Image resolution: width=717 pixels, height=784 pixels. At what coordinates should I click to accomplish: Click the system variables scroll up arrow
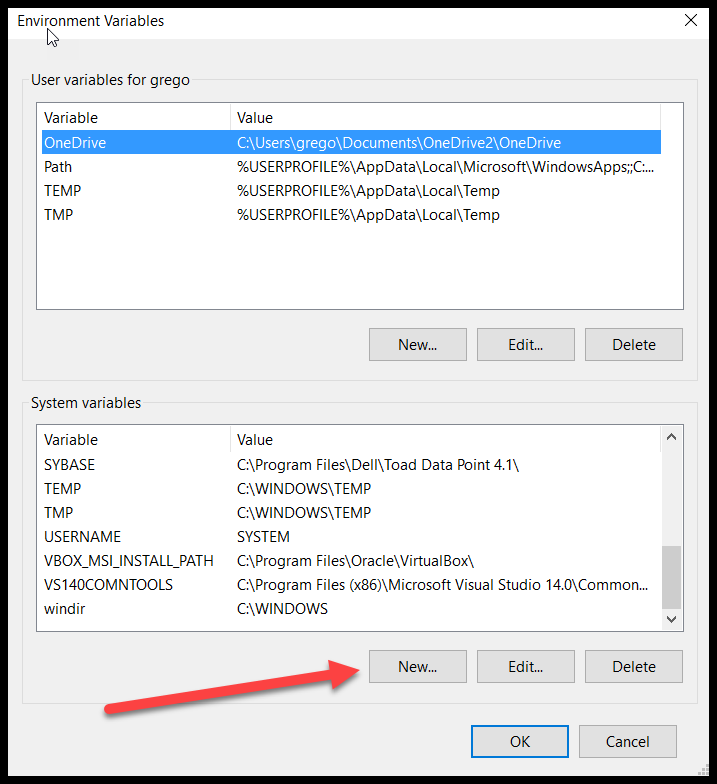[x=672, y=437]
